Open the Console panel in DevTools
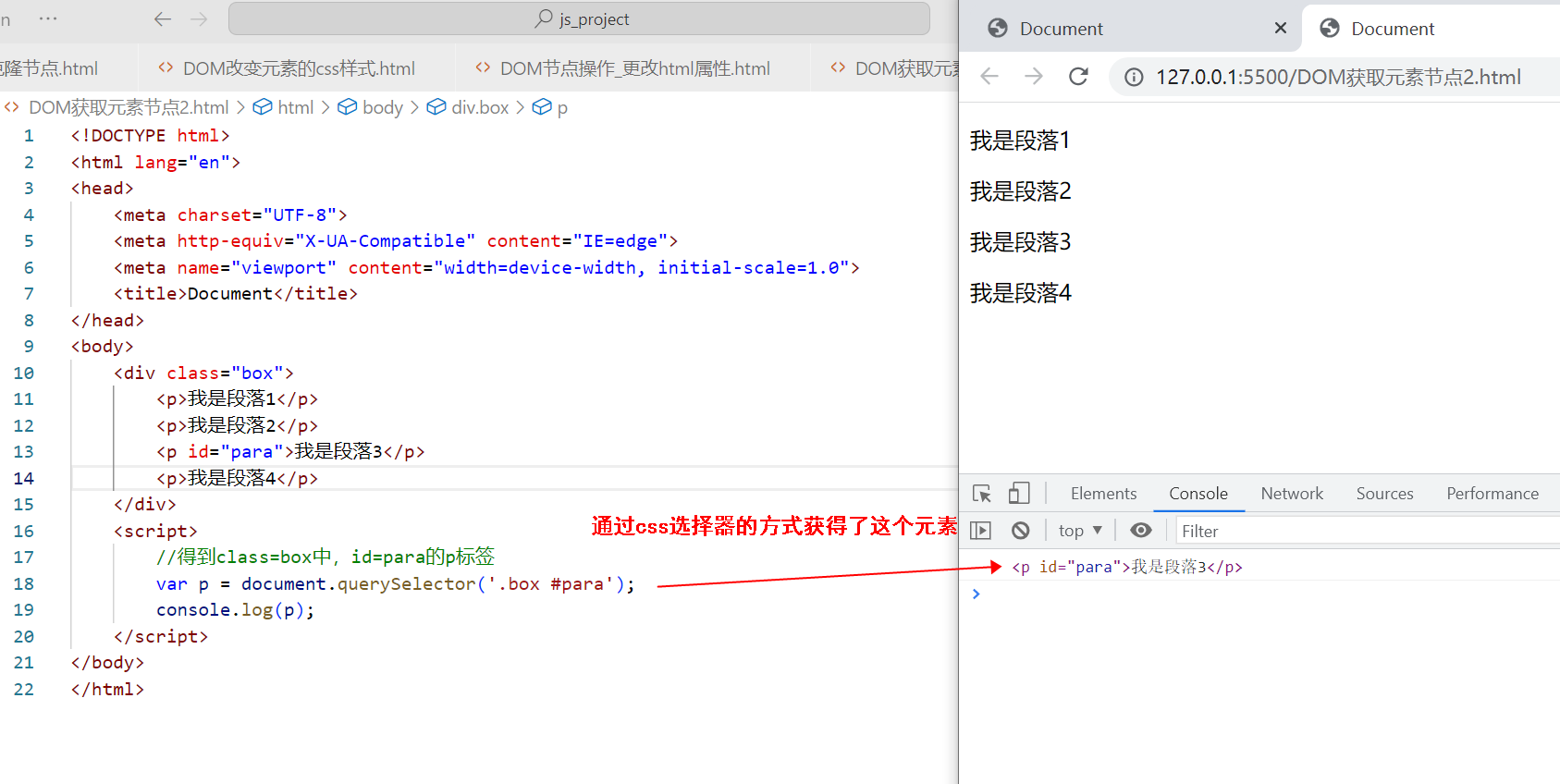 pos(1198,494)
